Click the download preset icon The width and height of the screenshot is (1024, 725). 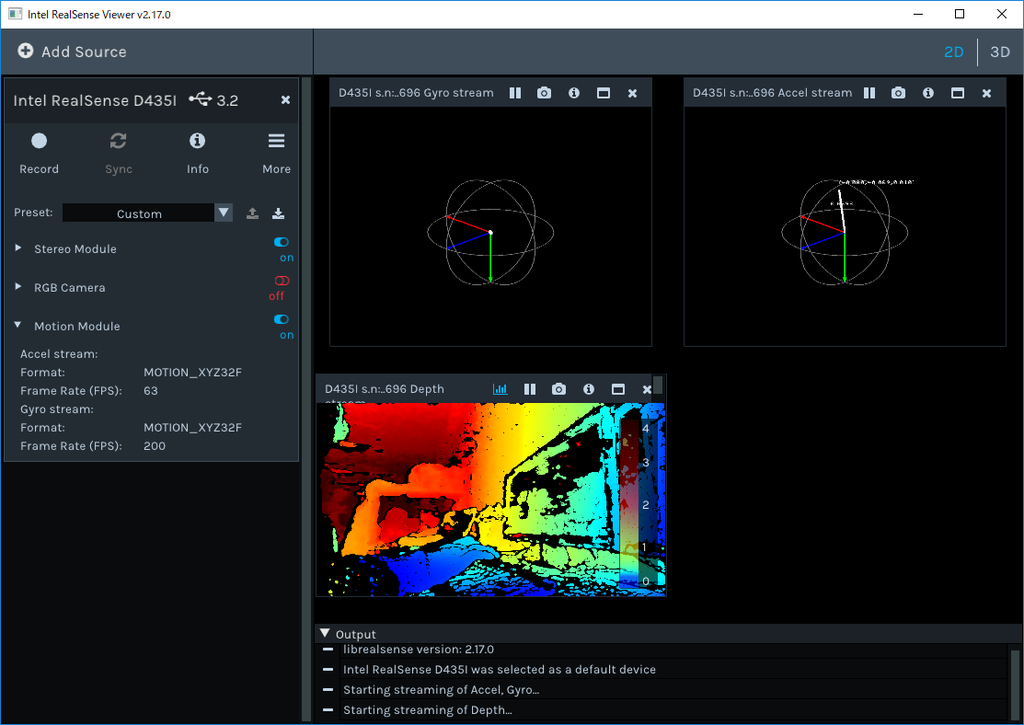pos(278,213)
